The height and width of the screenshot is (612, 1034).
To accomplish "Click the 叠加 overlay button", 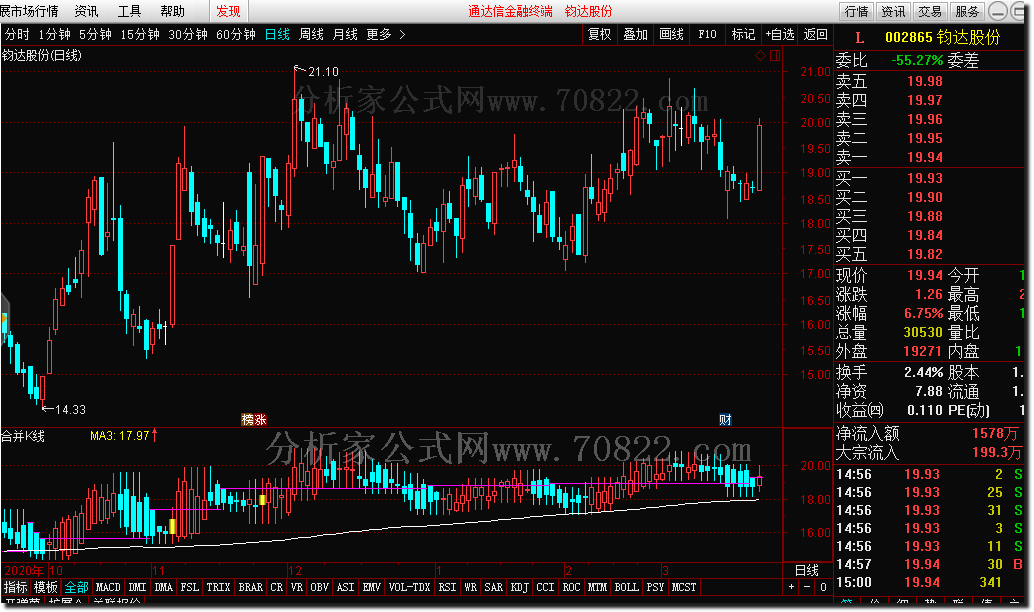I will tap(636, 34).
